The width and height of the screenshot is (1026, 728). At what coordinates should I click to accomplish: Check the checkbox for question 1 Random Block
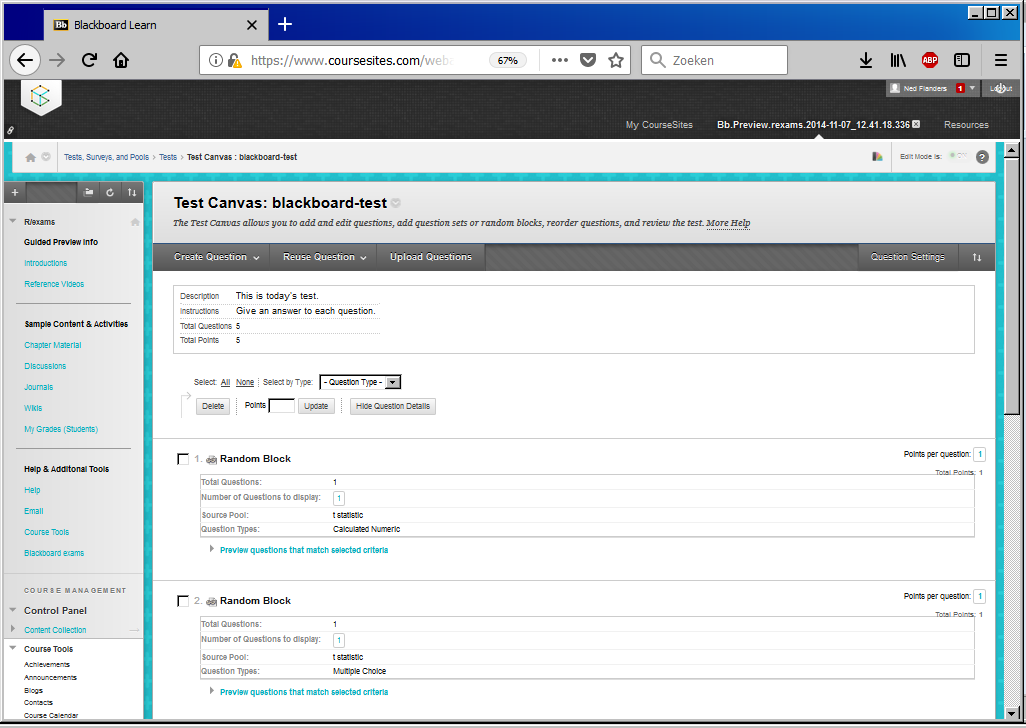pos(183,459)
